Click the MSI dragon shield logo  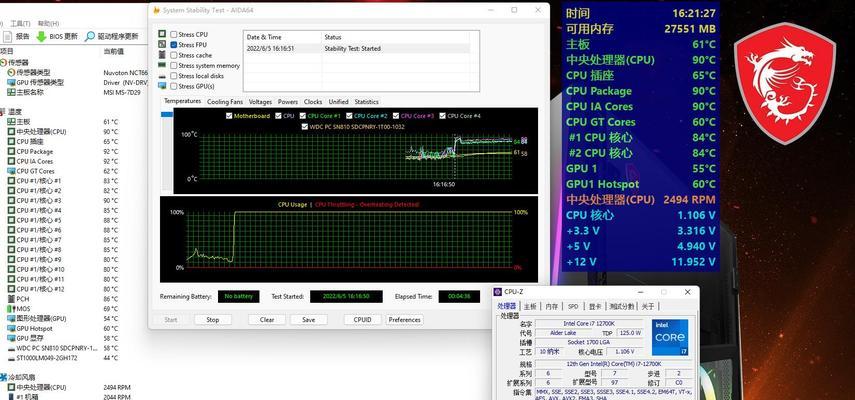(x=784, y=83)
